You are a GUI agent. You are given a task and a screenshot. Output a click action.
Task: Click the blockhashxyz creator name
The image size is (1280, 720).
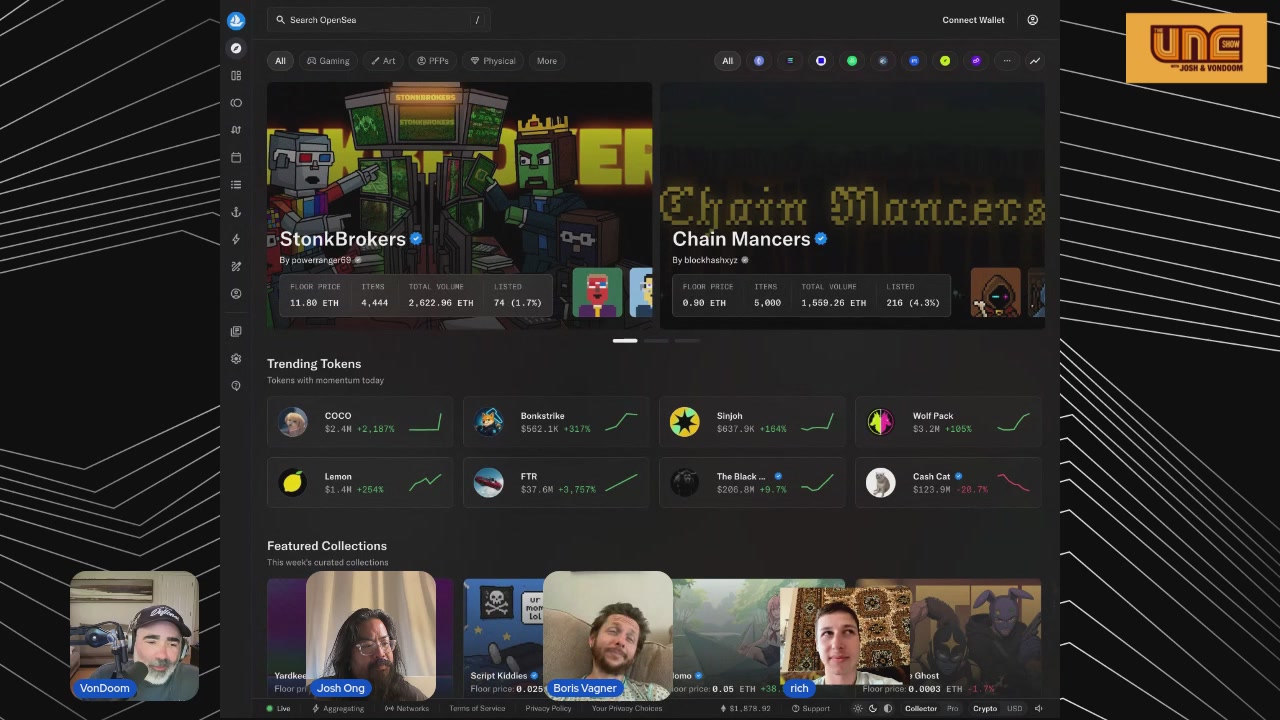tap(711, 260)
